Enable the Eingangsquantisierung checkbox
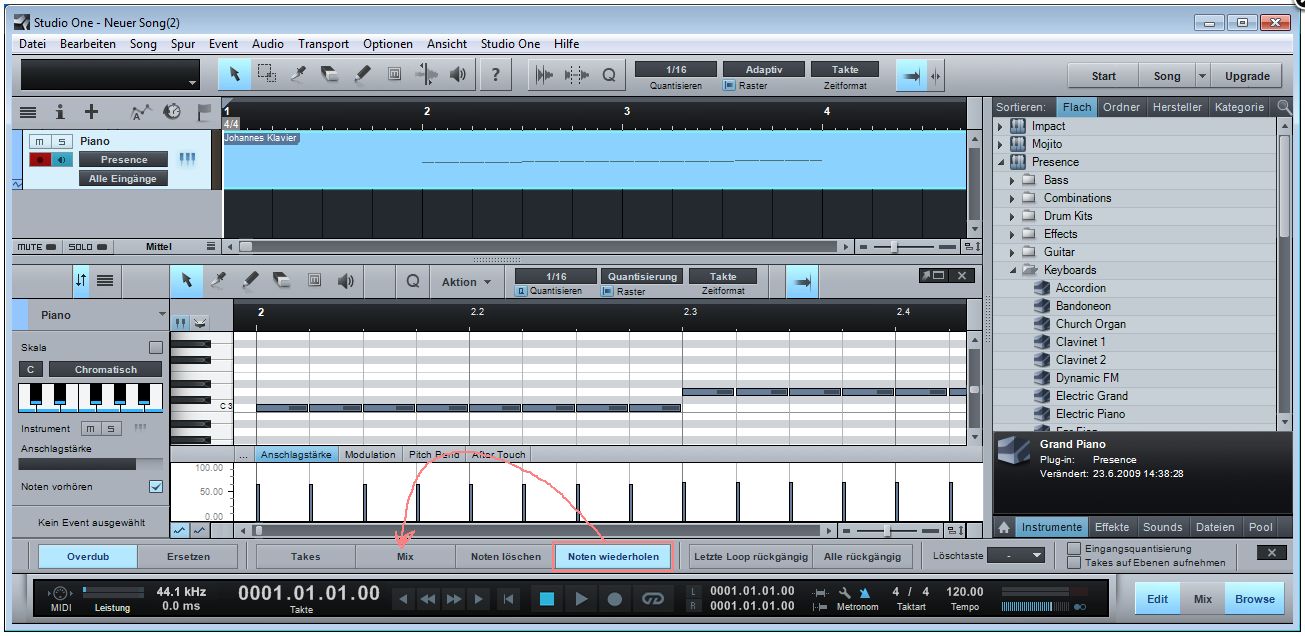The width and height of the screenshot is (1305, 636). [1073, 548]
